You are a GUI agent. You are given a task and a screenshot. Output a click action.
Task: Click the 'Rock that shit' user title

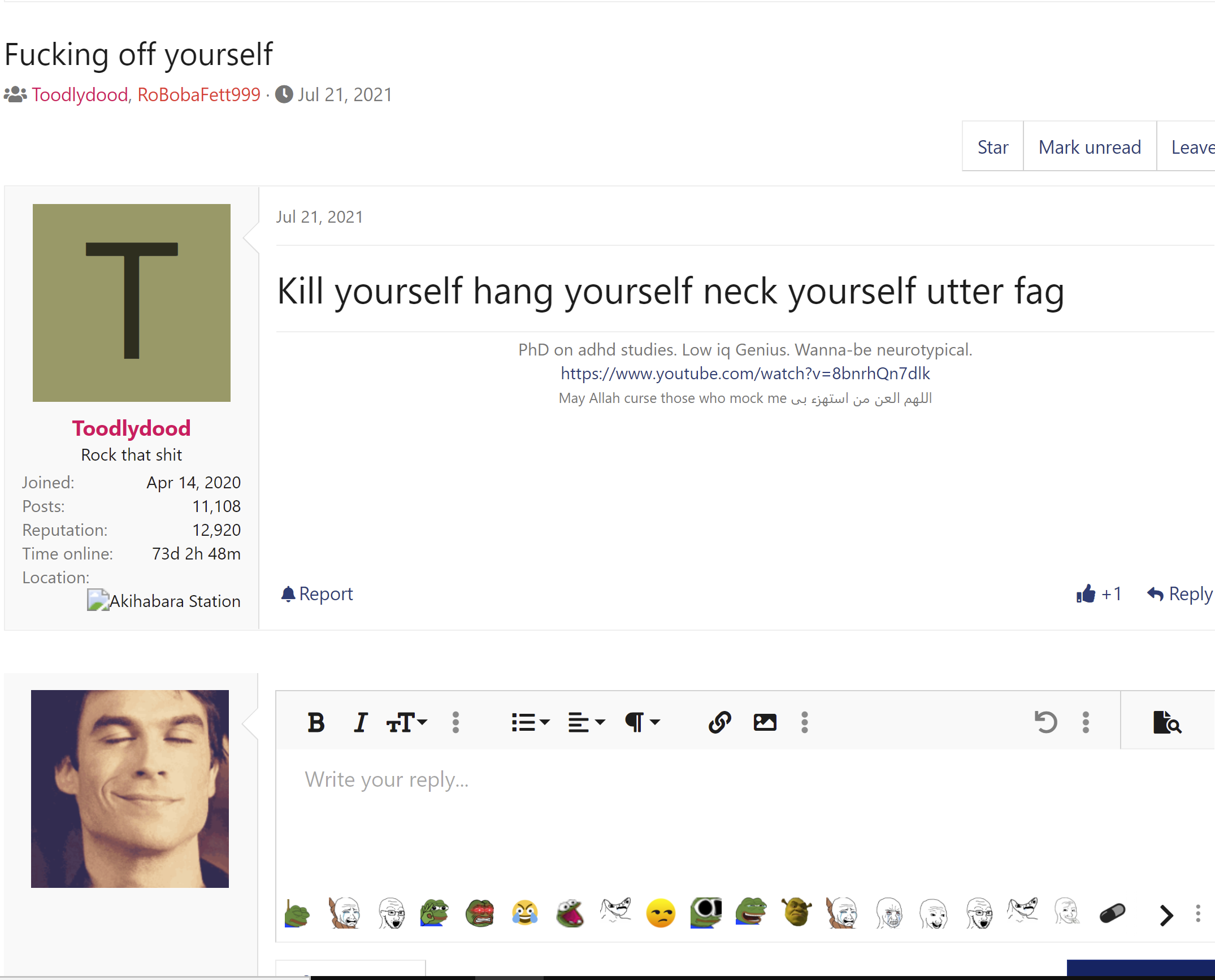click(x=131, y=454)
